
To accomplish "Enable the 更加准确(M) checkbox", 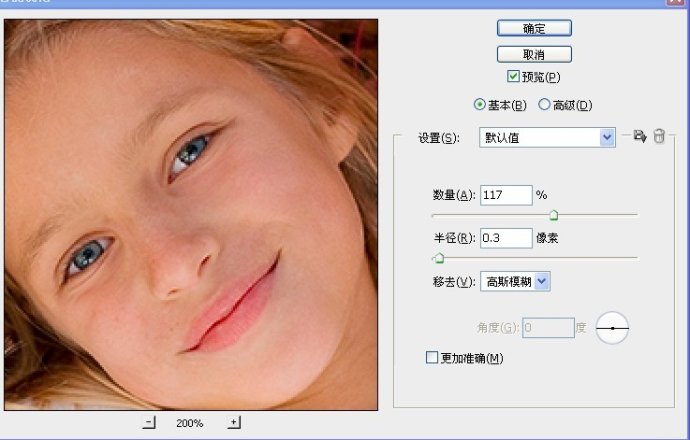I will pos(432,357).
